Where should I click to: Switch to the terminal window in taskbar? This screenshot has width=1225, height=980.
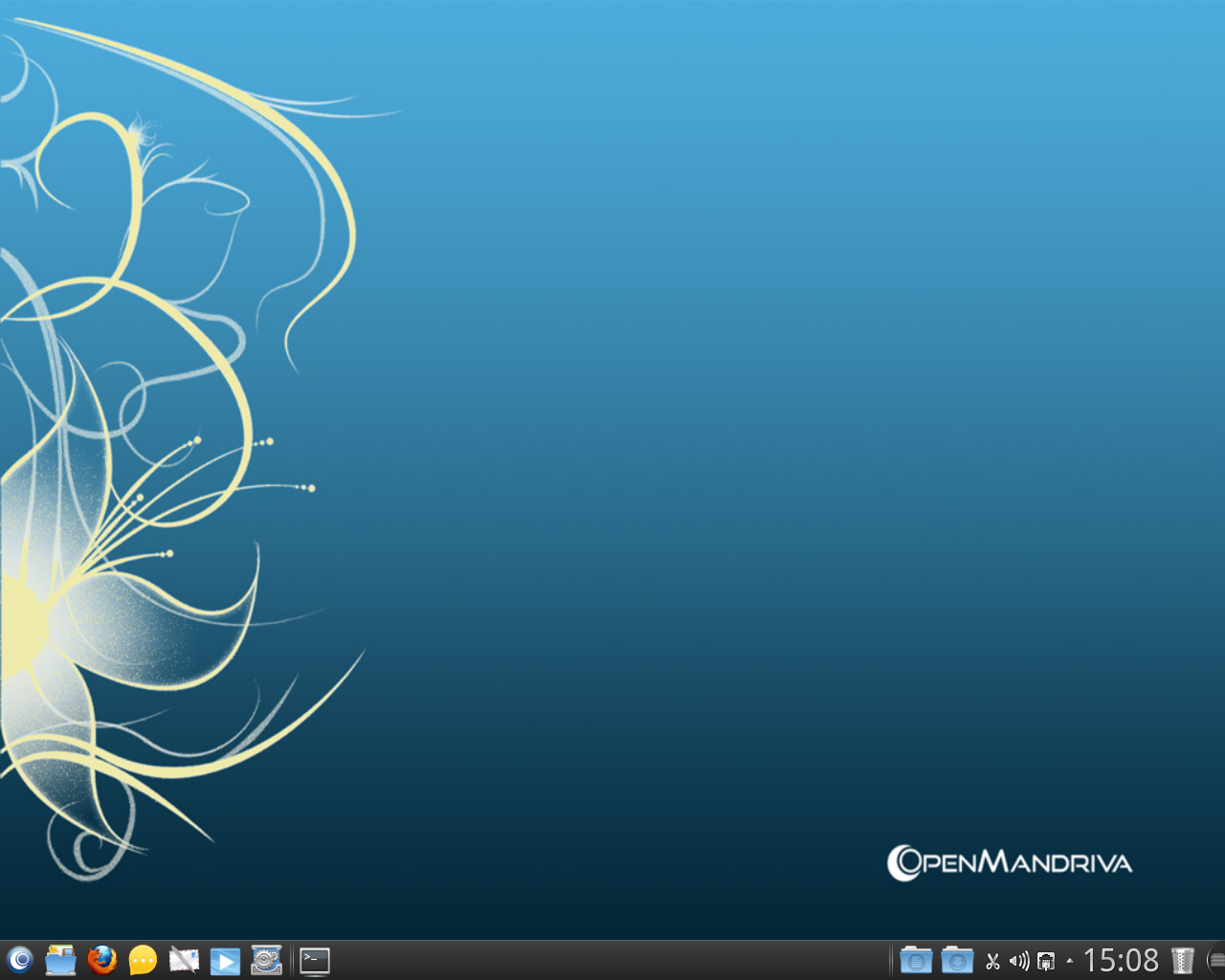click(315, 961)
